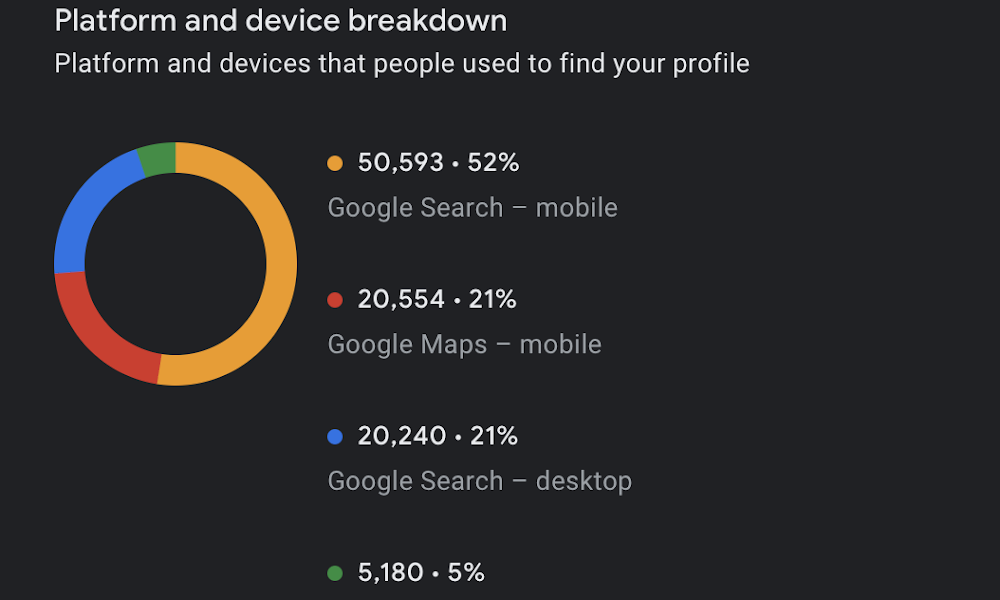Click the 20,554 · 21% value
1000x600 pixels.
tap(437, 299)
